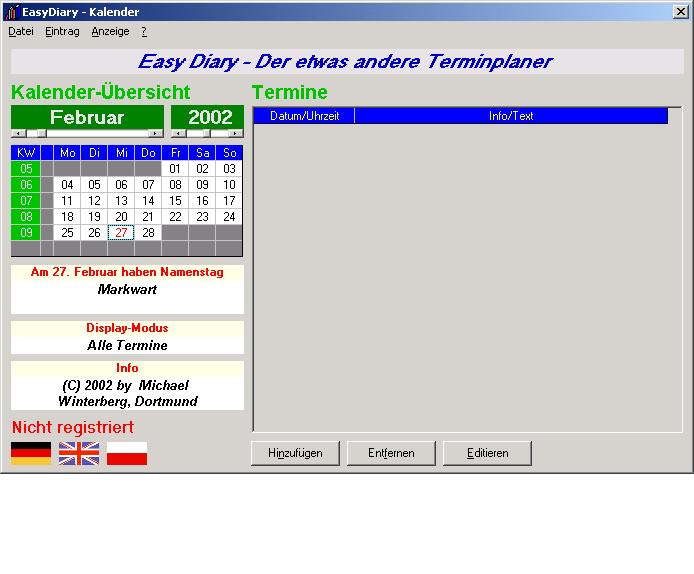Viewport: 694px width, 574px height.
Task: Click the Fr weekday header
Action: pyautogui.click(x=175, y=153)
